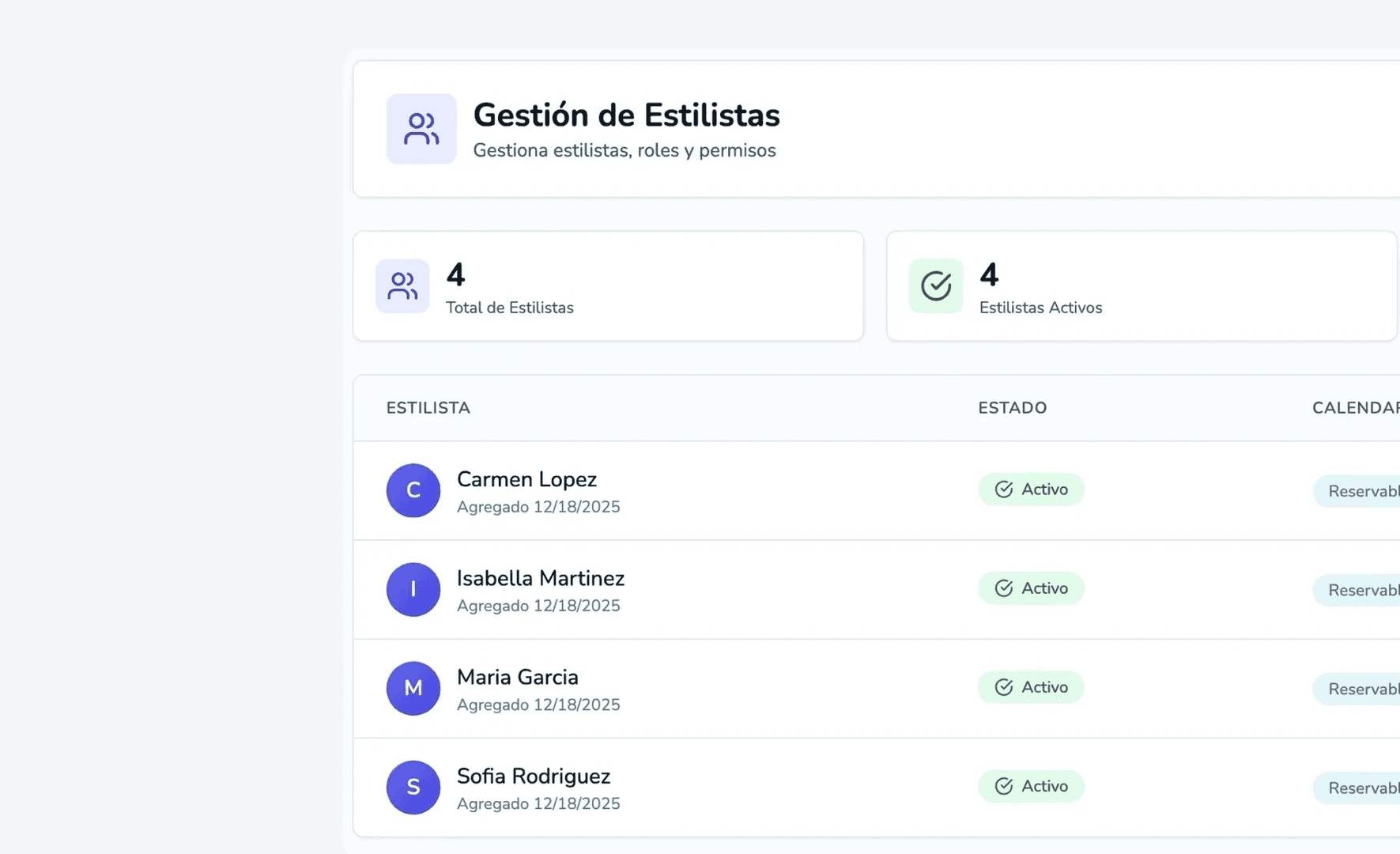The image size is (1400, 854).
Task: Click the Estilistas Activos summary card
Action: tap(1142, 285)
